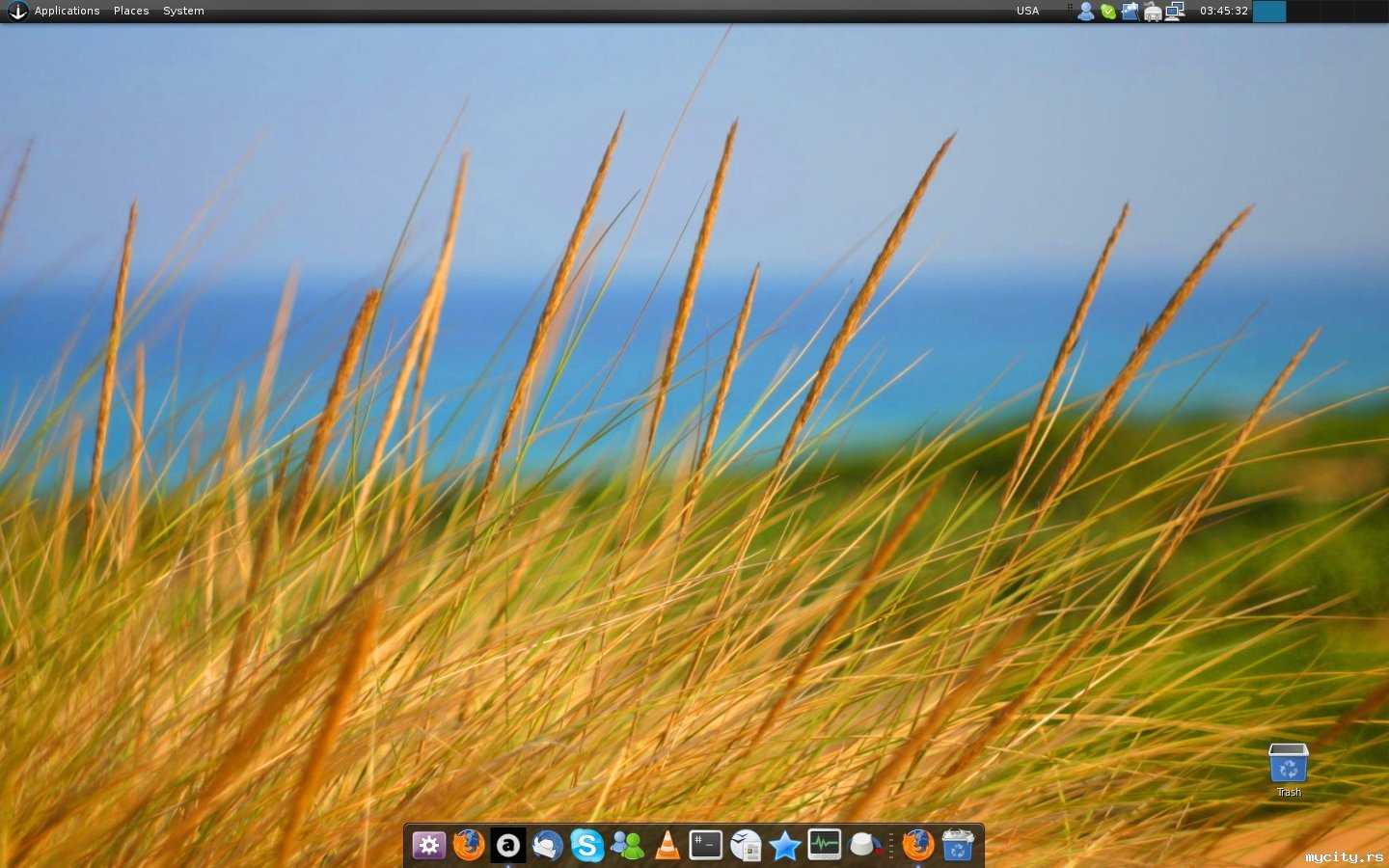This screenshot has width=1389, height=868.
Task: Open the Applications menu
Action: point(67,11)
